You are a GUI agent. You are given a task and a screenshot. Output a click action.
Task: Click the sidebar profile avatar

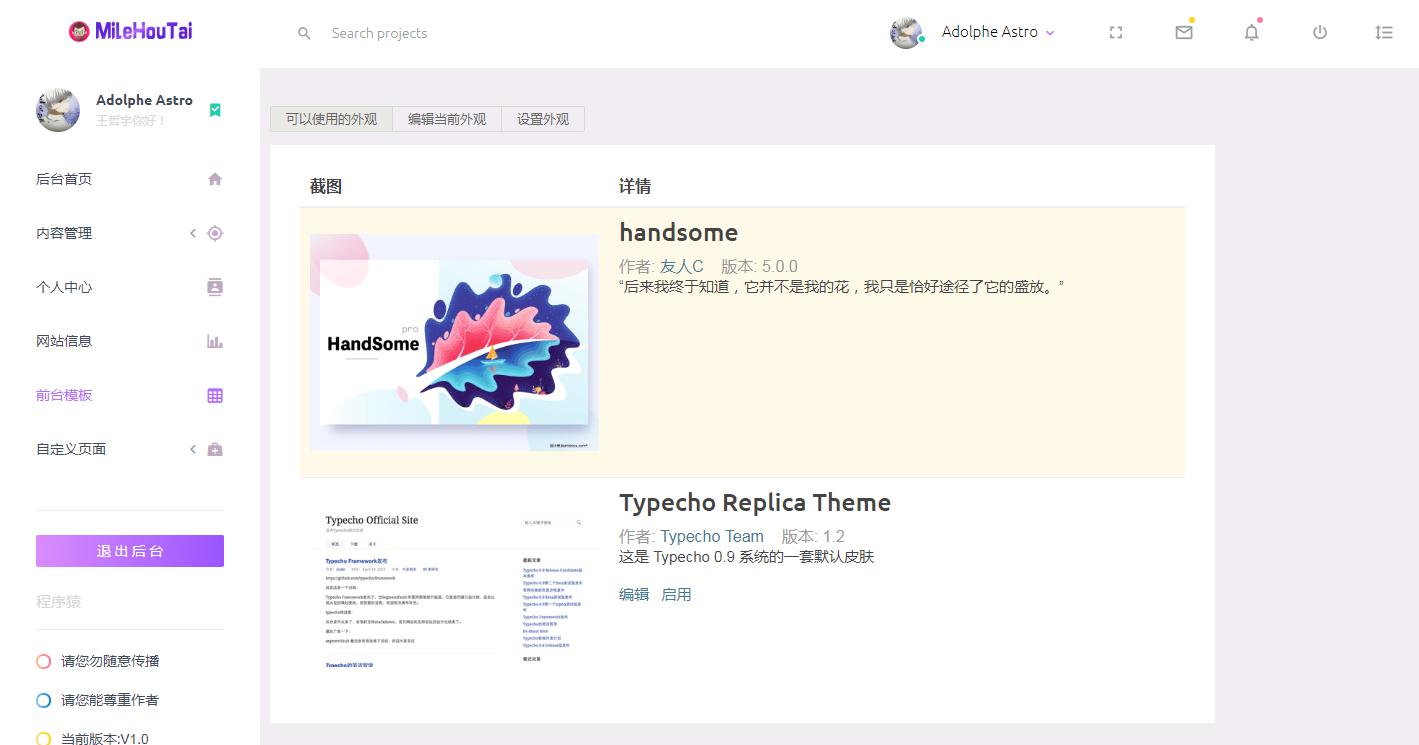(58, 110)
